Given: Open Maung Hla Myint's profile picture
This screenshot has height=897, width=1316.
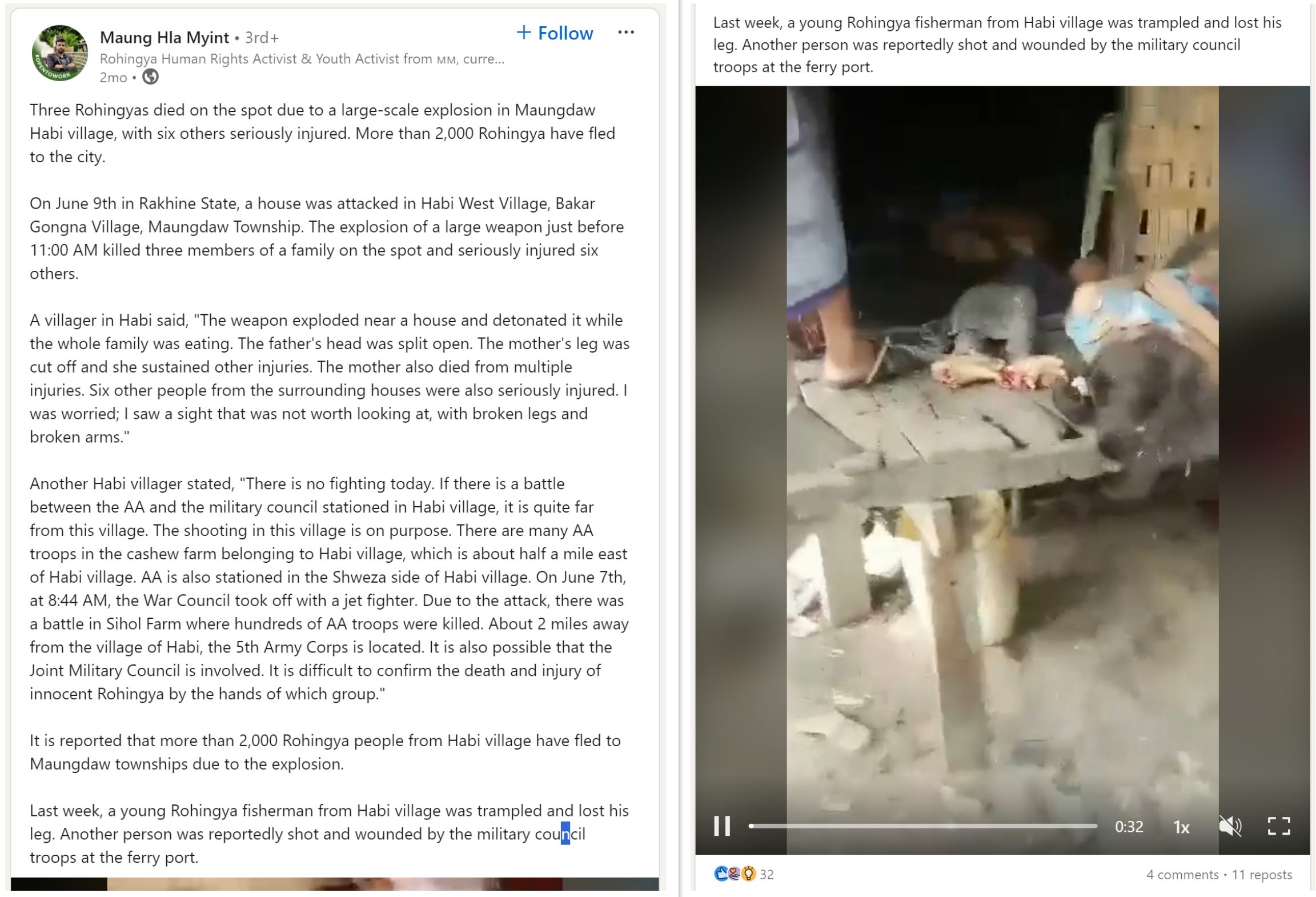Looking at the screenshot, I should click(60, 53).
